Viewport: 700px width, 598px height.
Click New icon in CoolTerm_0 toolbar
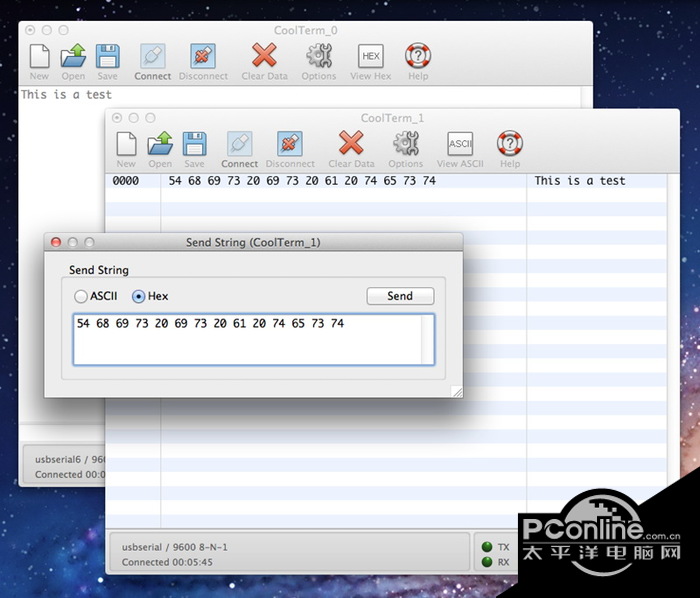(x=39, y=56)
